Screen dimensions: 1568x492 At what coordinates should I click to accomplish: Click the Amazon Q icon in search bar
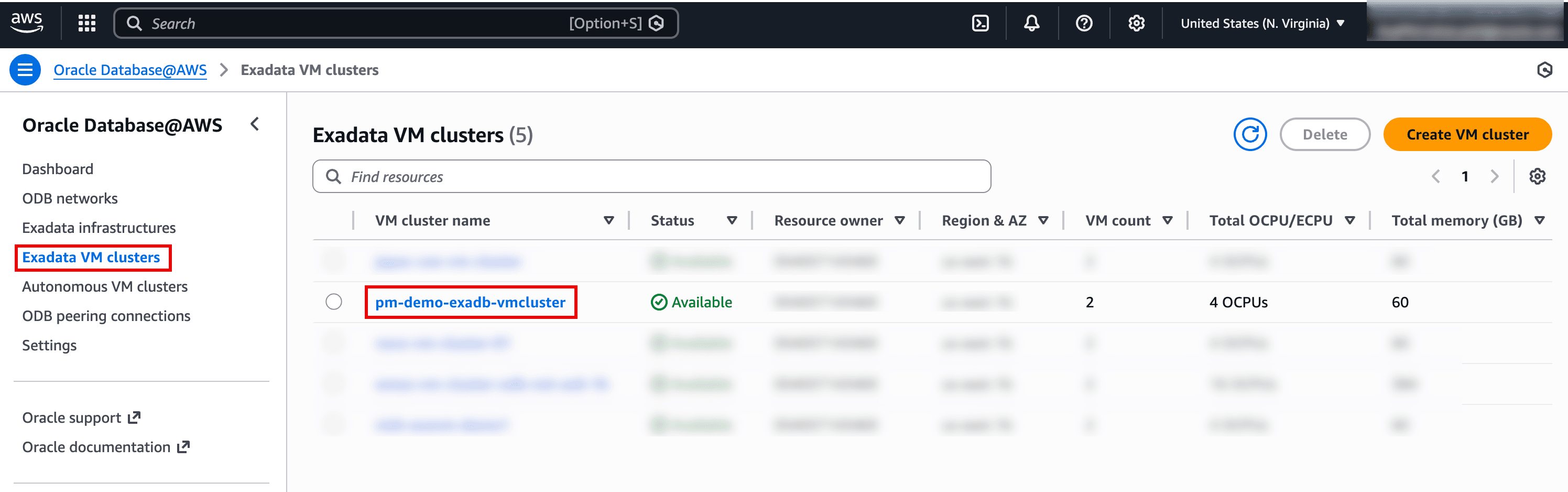656,23
